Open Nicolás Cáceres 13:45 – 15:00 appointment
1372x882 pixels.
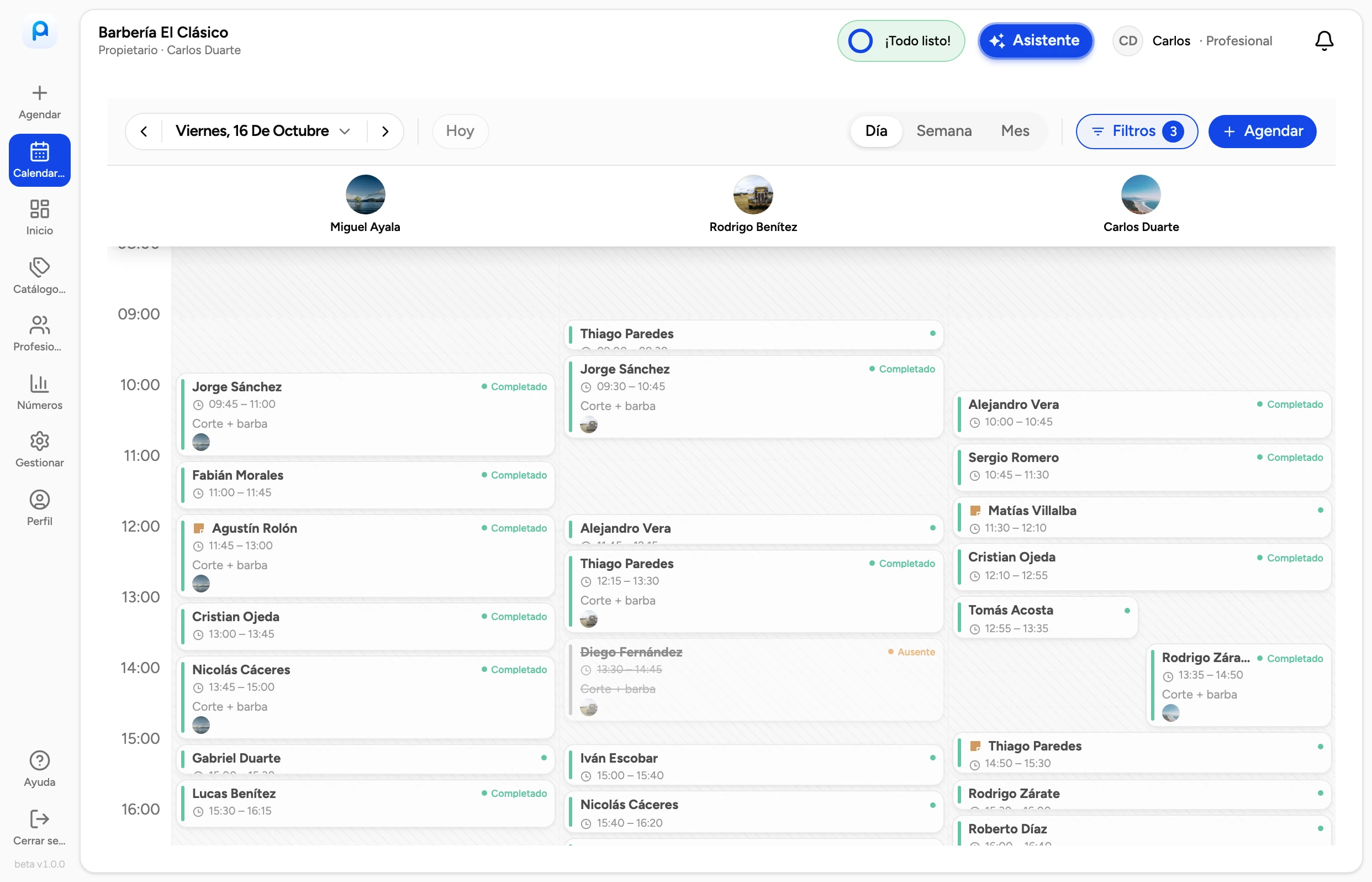pyautogui.click(x=366, y=697)
